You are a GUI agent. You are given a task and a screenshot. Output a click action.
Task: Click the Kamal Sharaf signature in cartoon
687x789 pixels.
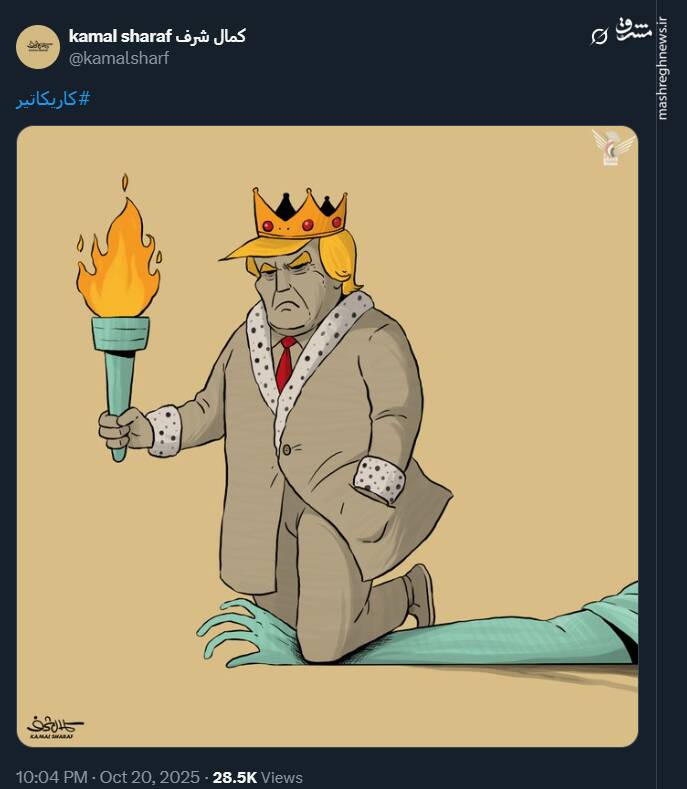click(55, 725)
